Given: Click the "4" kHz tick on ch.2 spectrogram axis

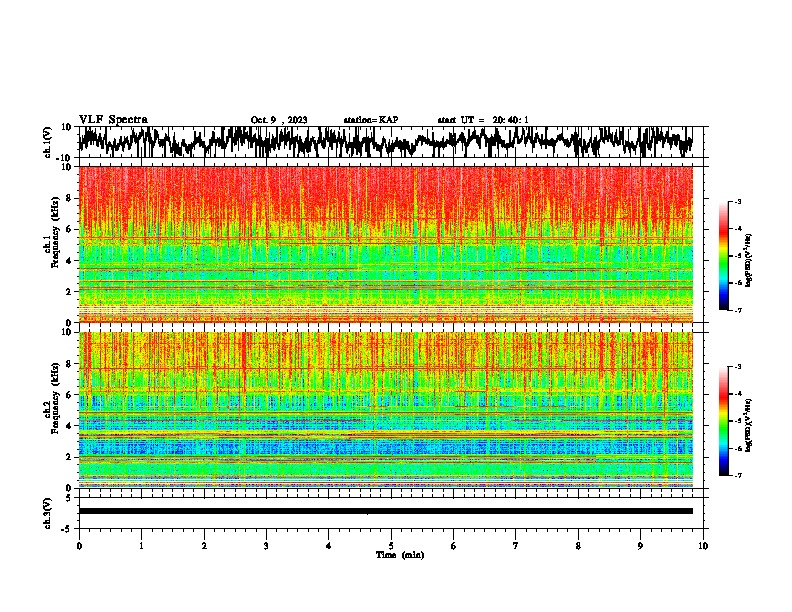Looking at the screenshot, I should coord(69,426).
